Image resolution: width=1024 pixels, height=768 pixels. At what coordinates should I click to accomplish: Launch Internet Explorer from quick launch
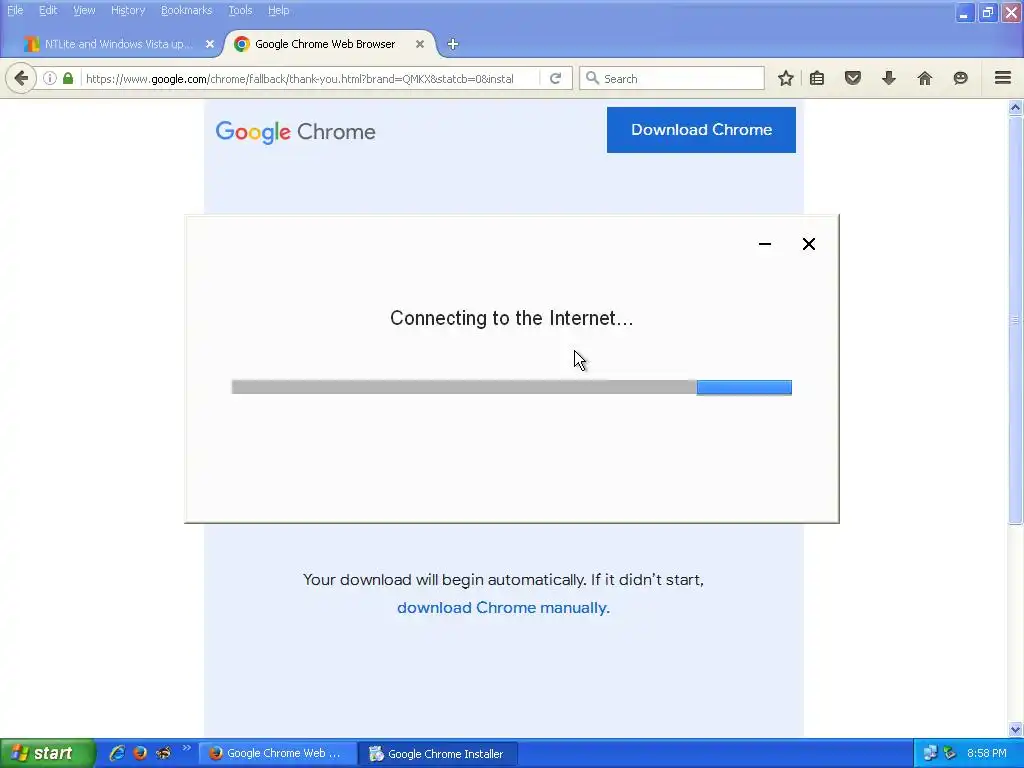coord(117,753)
